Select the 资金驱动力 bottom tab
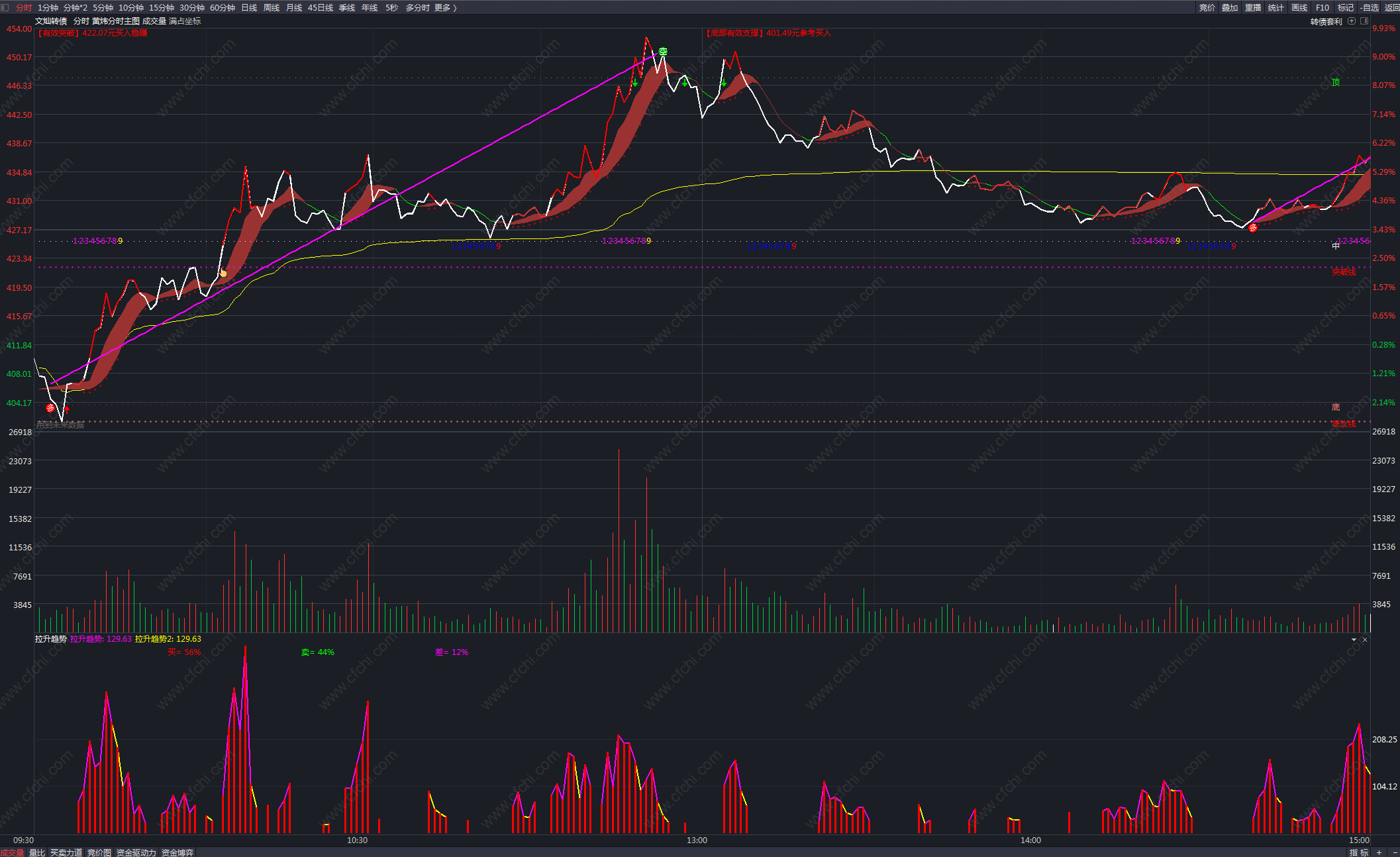 [x=136, y=852]
